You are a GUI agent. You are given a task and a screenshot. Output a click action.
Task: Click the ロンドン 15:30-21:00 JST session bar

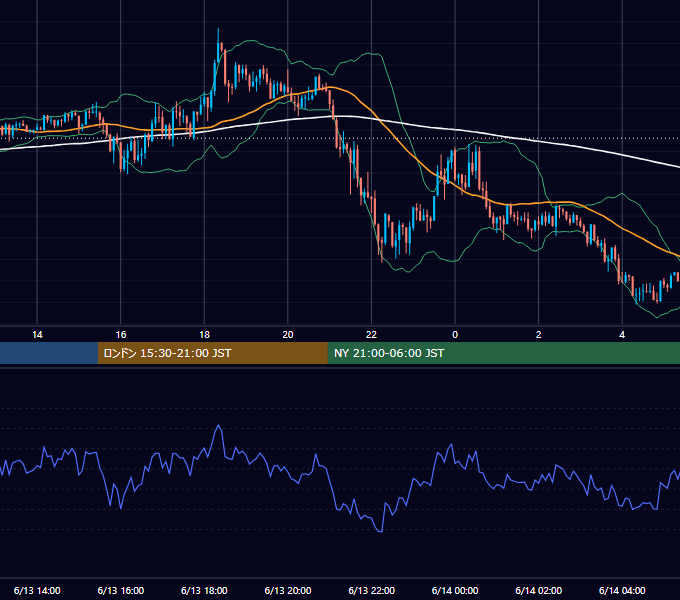(x=212, y=353)
